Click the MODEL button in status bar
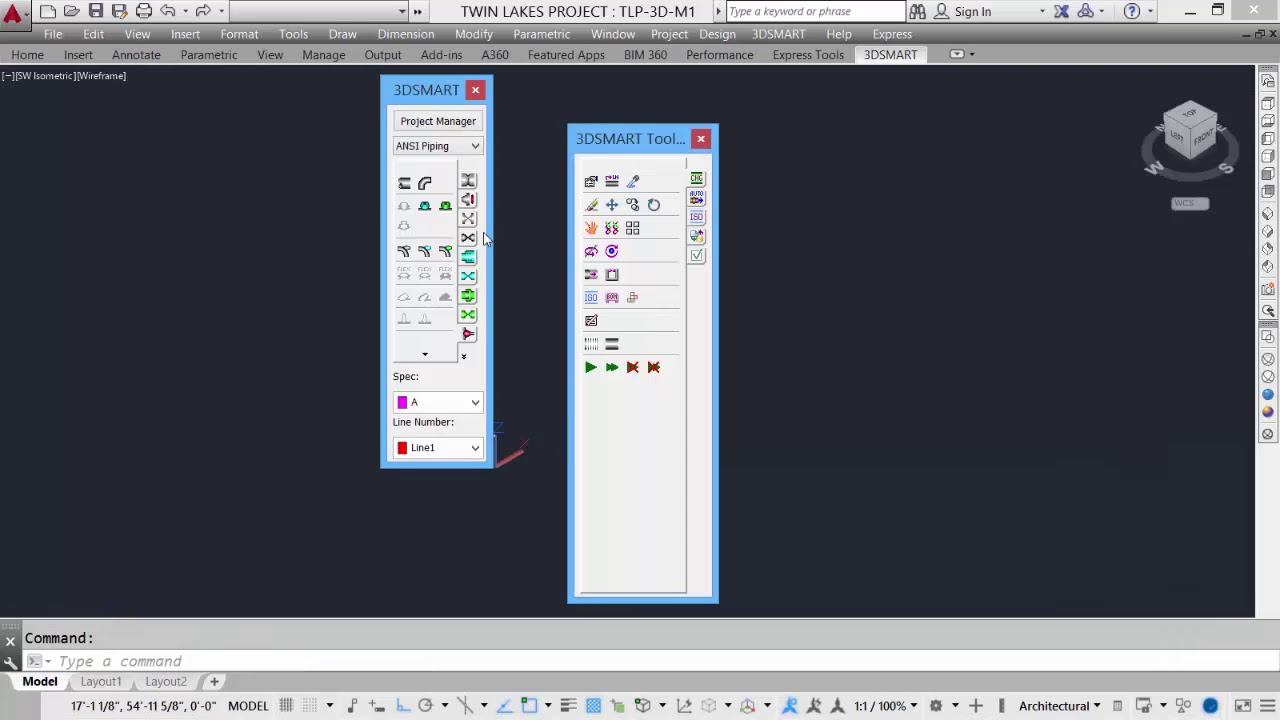 point(248,706)
